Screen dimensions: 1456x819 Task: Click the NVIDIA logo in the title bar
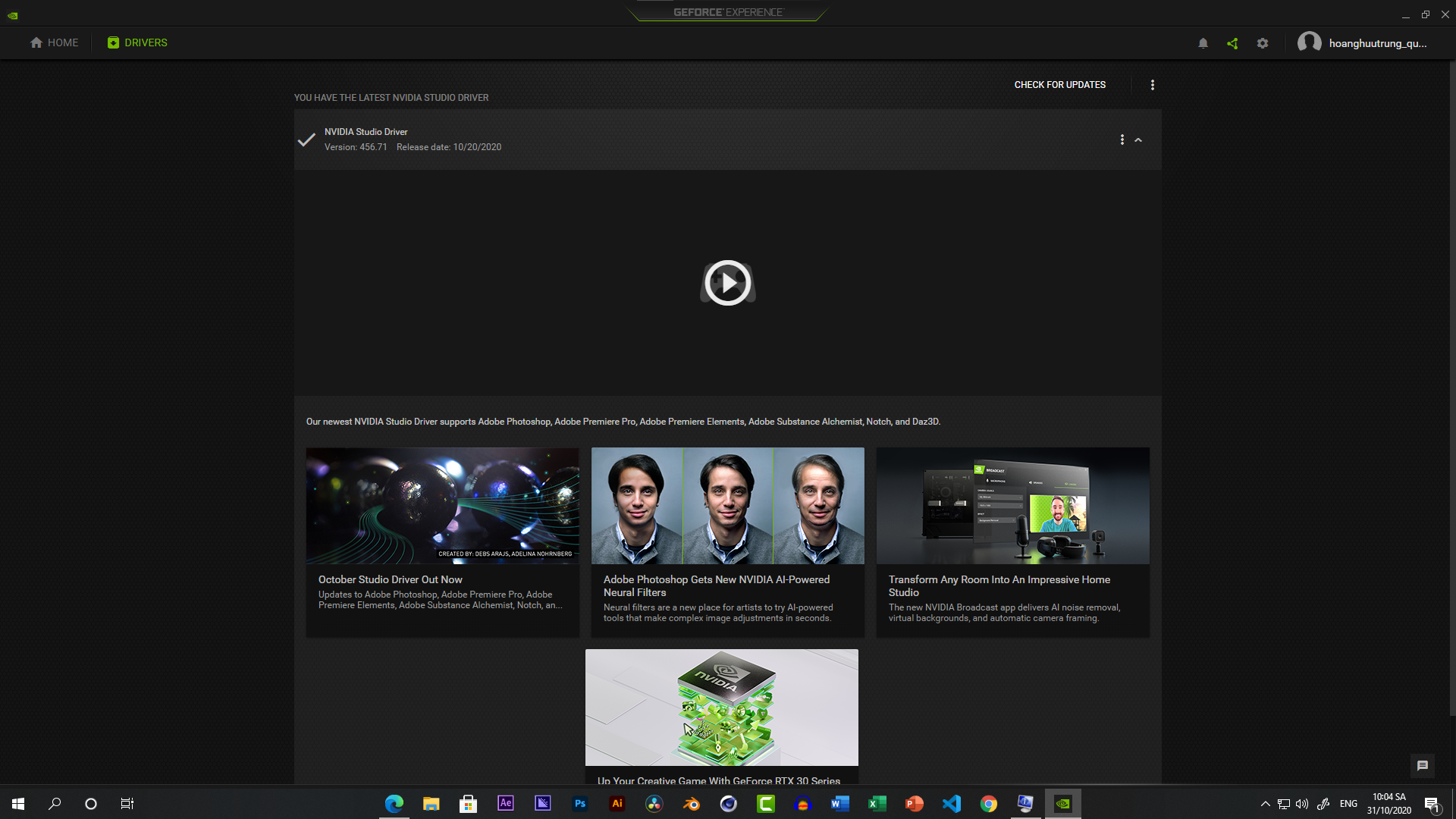coord(13,15)
